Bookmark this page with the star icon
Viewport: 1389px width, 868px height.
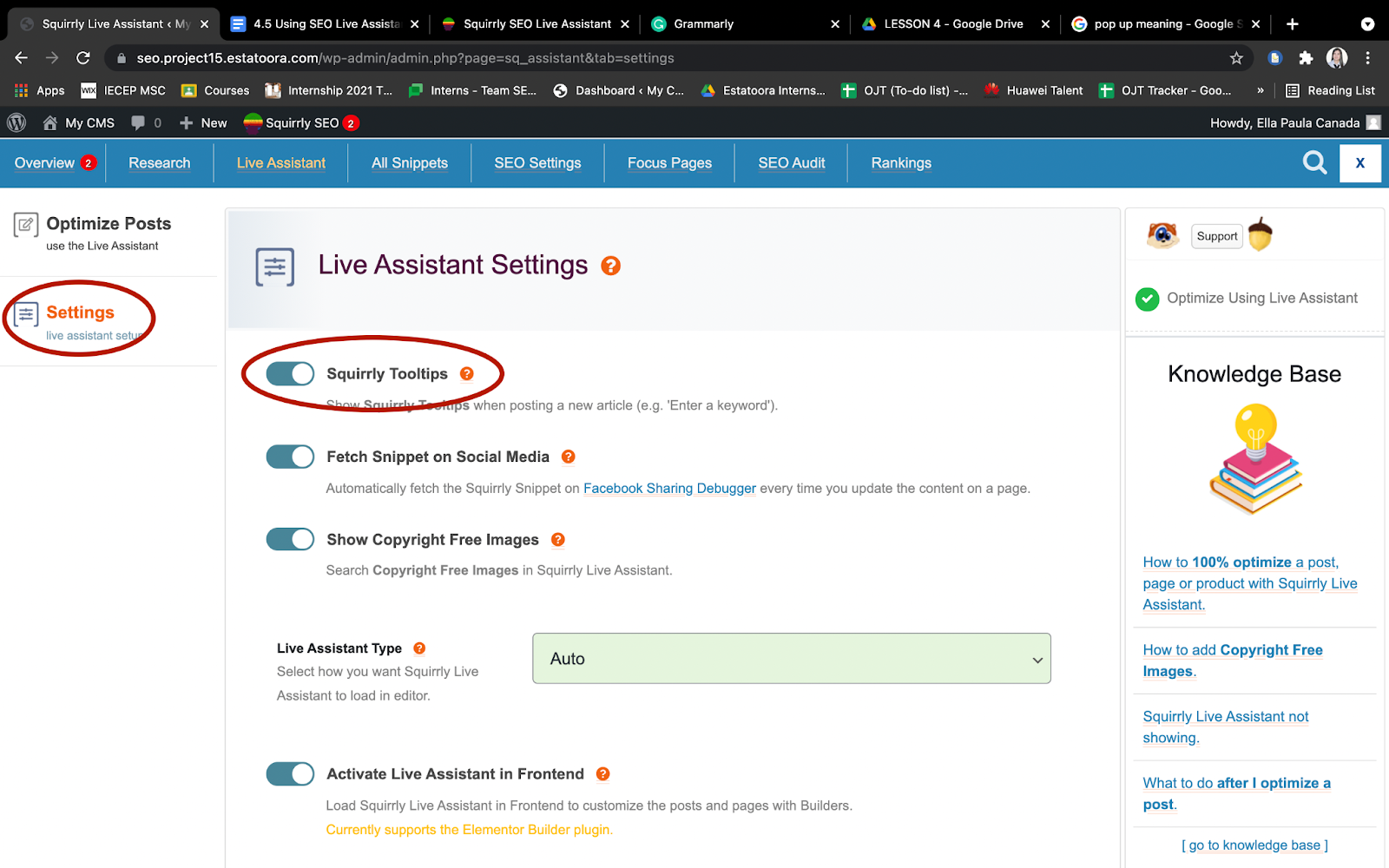click(1237, 58)
